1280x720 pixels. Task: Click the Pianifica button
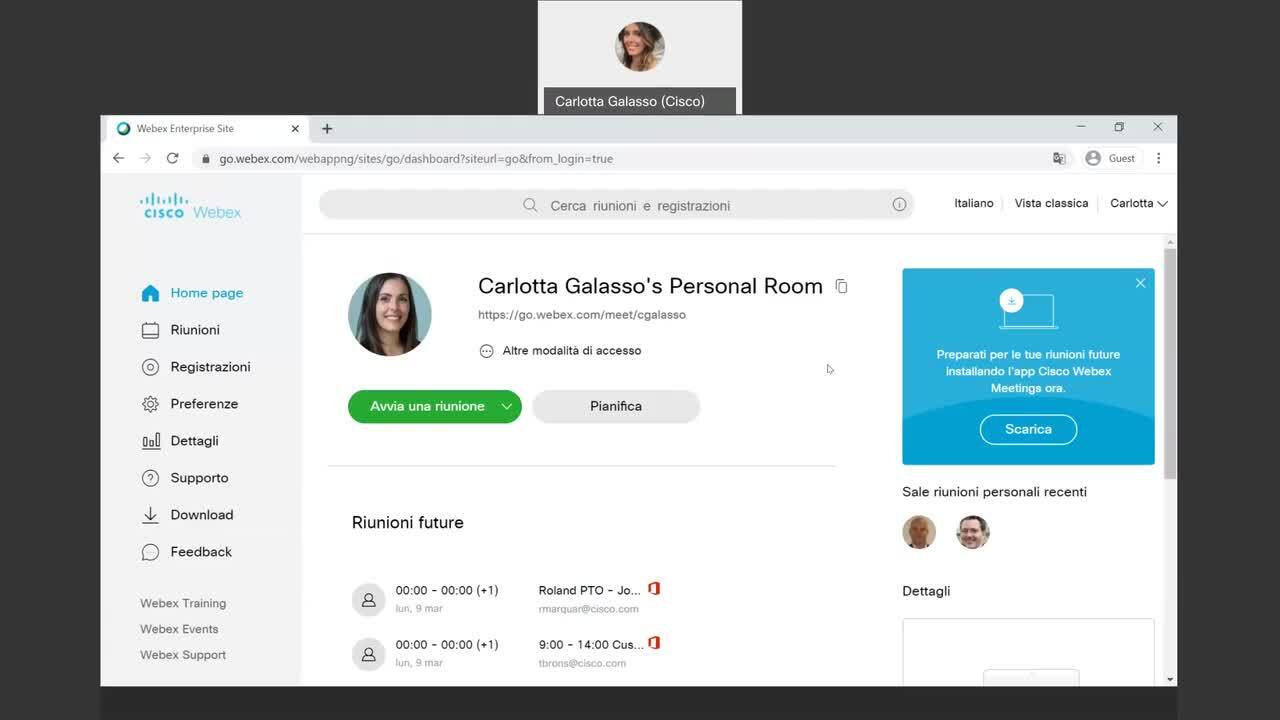click(616, 406)
